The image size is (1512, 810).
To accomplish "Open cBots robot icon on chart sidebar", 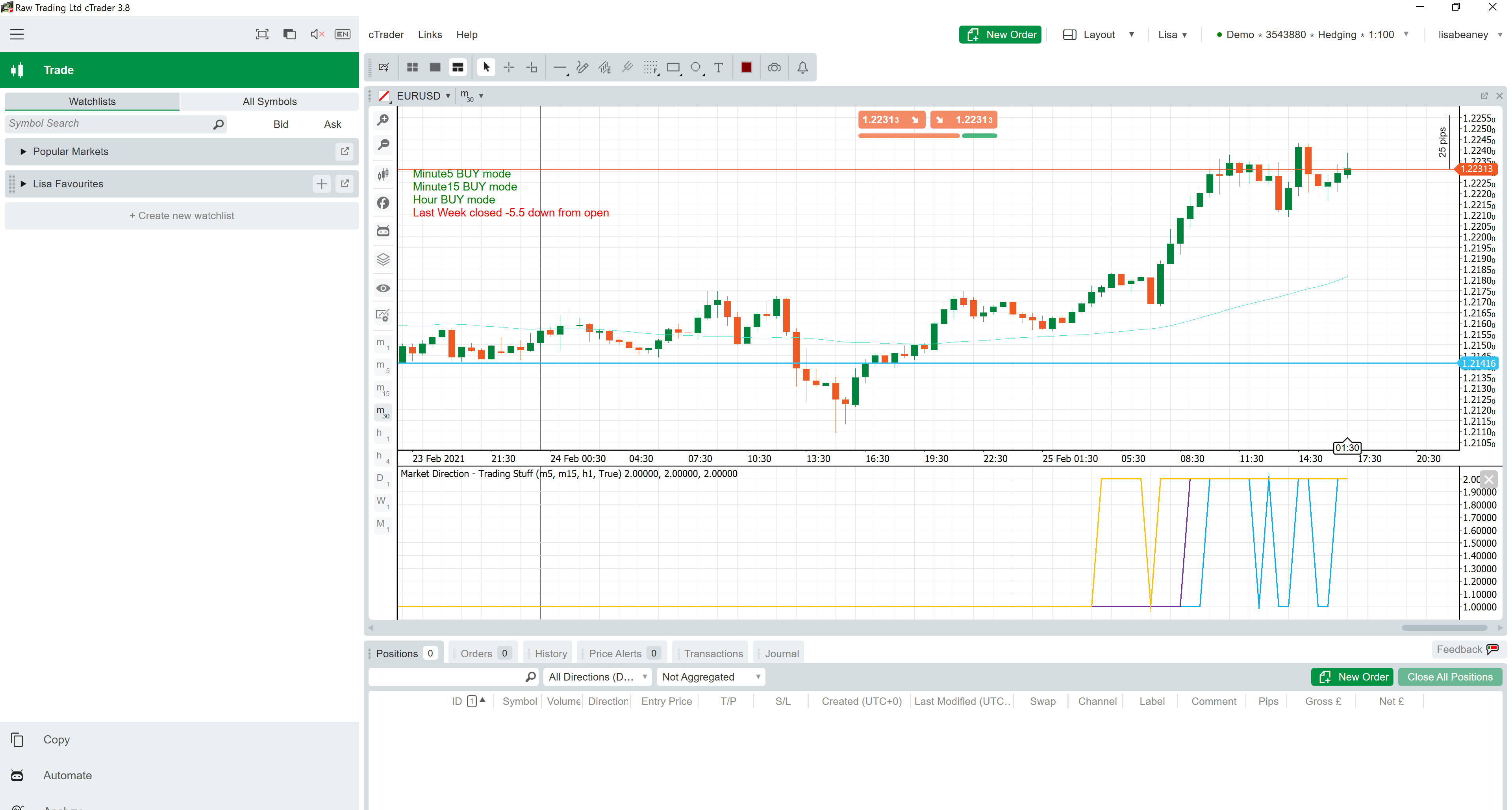I will point(383,231).
